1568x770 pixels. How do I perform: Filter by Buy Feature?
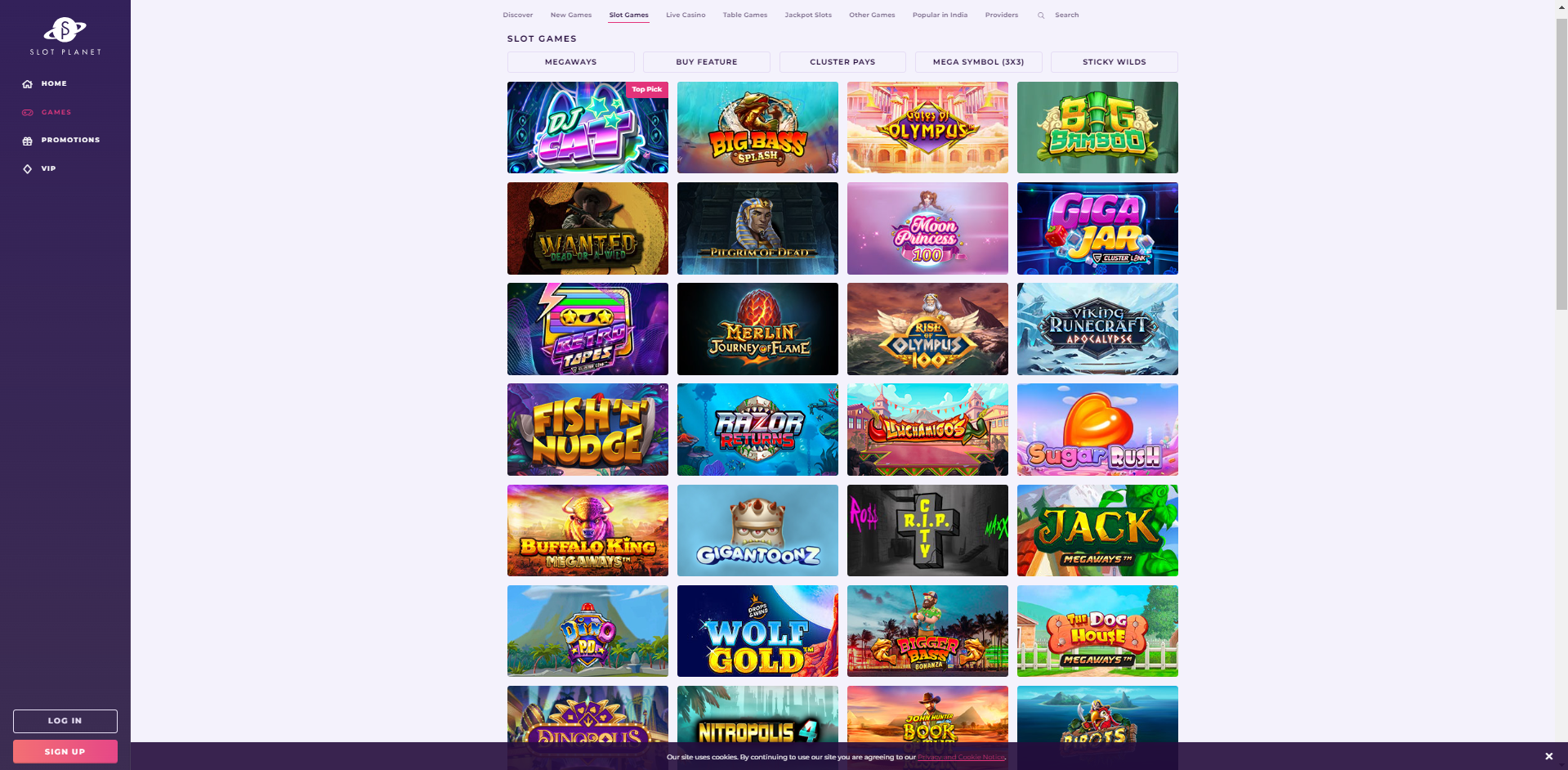tap(707, 62)
